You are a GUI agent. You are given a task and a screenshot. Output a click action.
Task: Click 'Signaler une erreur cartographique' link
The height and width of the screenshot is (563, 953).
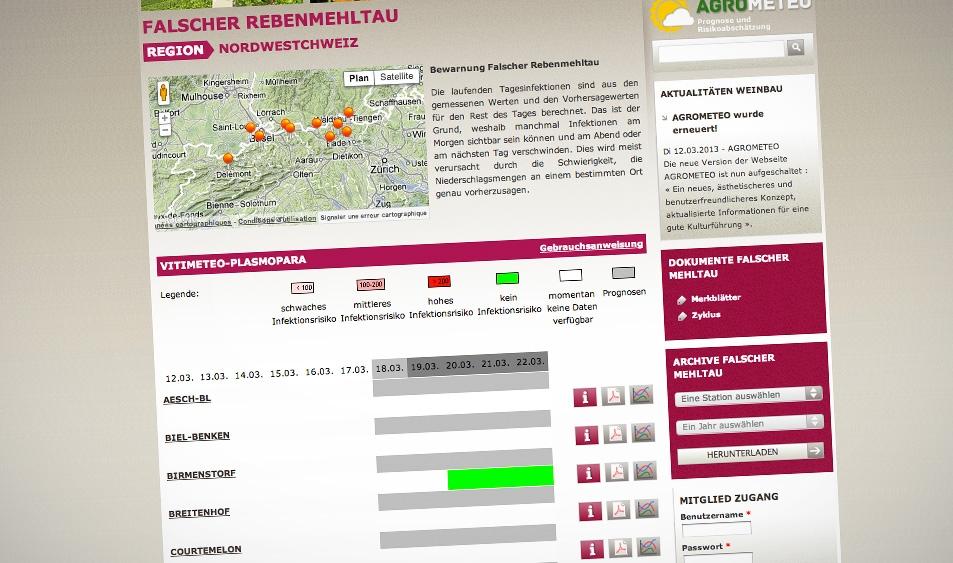pyautogui.click(x=373, y=216)
